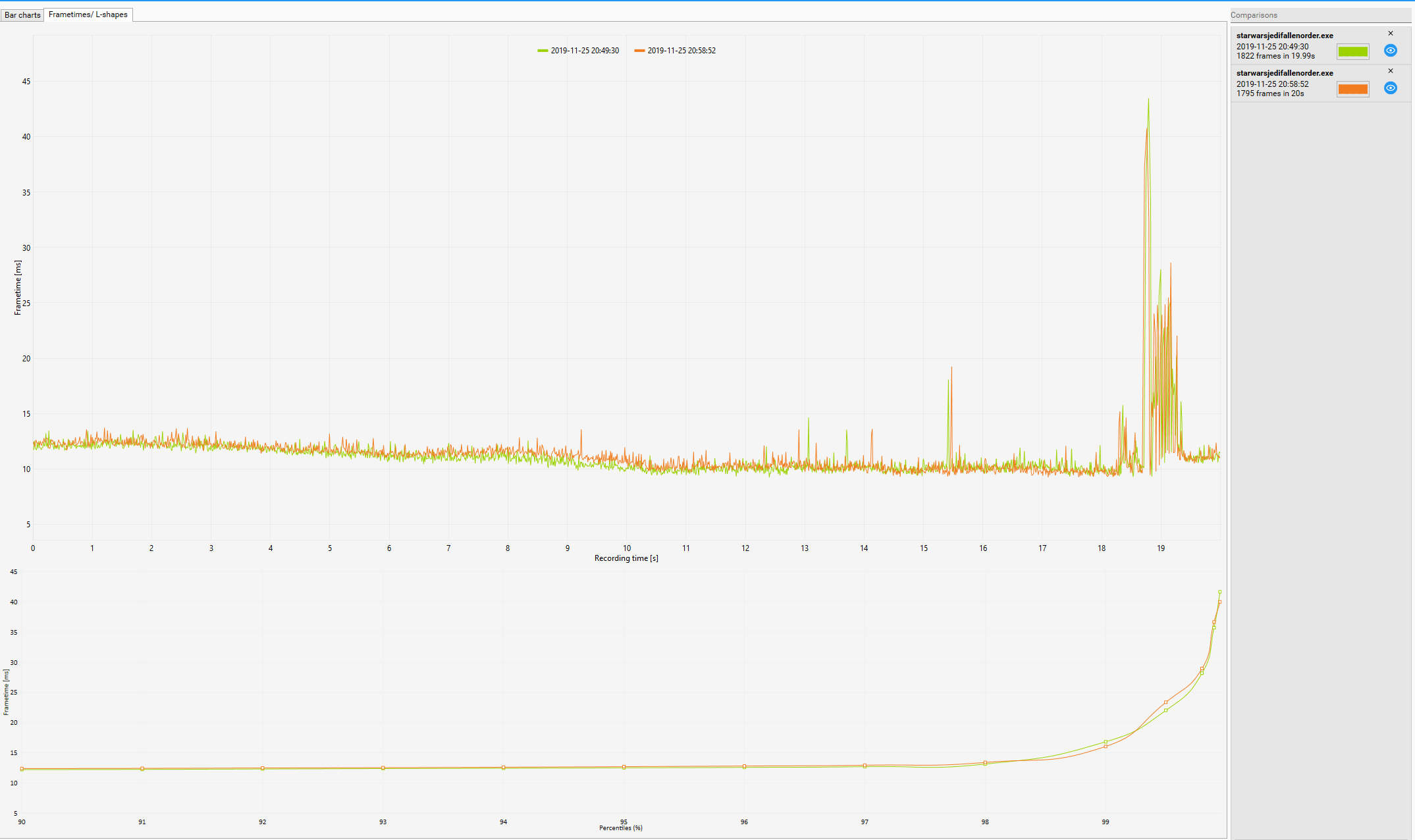Remove the 20:49:30 comparison with its X

[x=1391, y=34]
